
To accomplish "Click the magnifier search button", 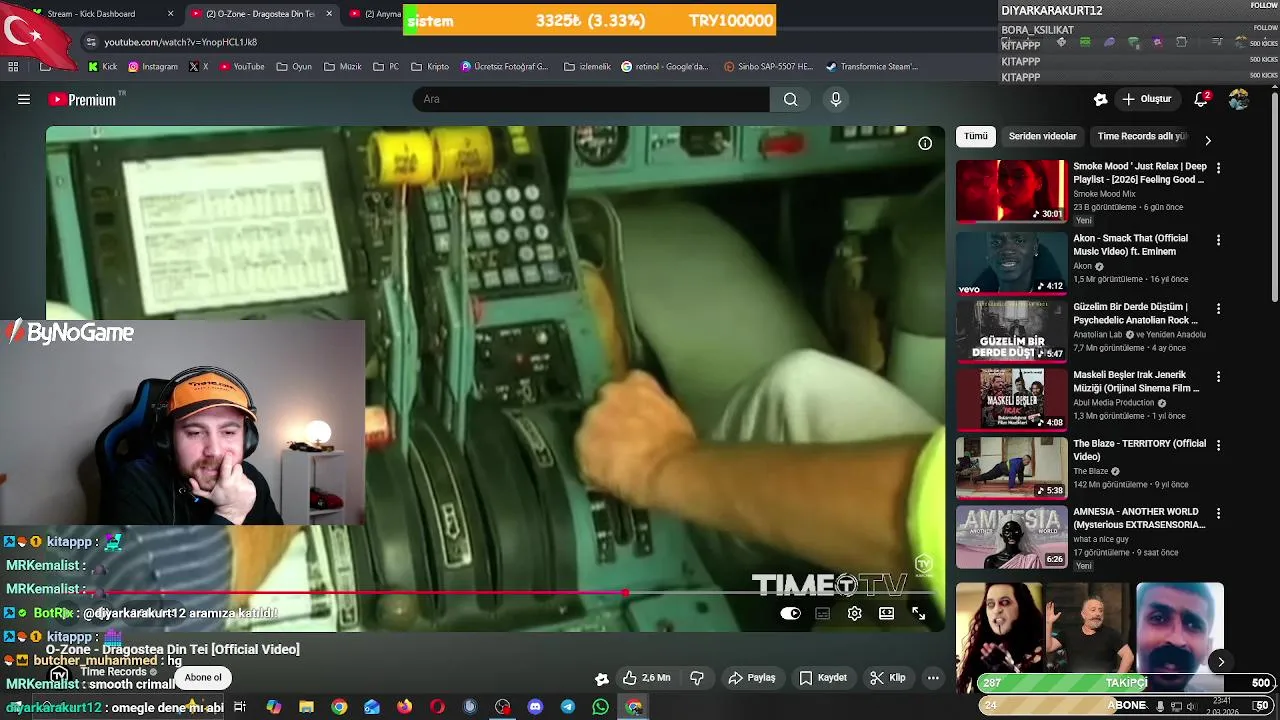I will coord(790,99).
